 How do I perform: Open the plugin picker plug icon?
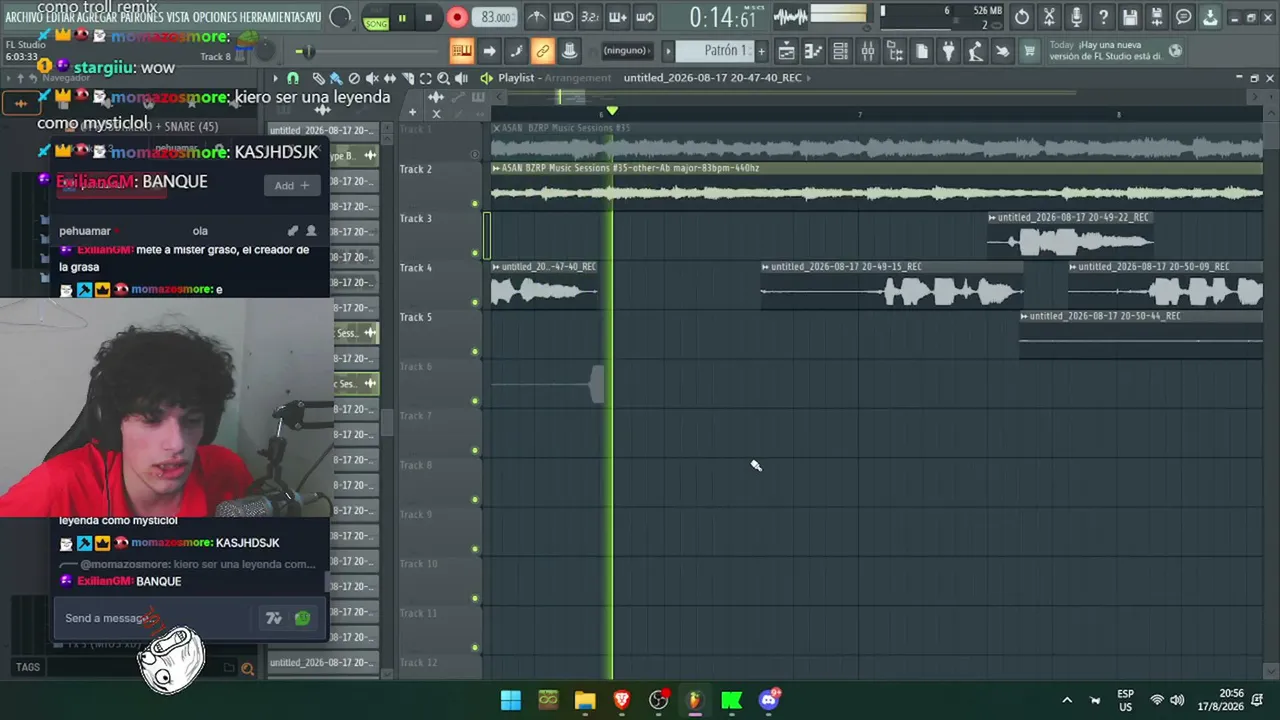949,51
